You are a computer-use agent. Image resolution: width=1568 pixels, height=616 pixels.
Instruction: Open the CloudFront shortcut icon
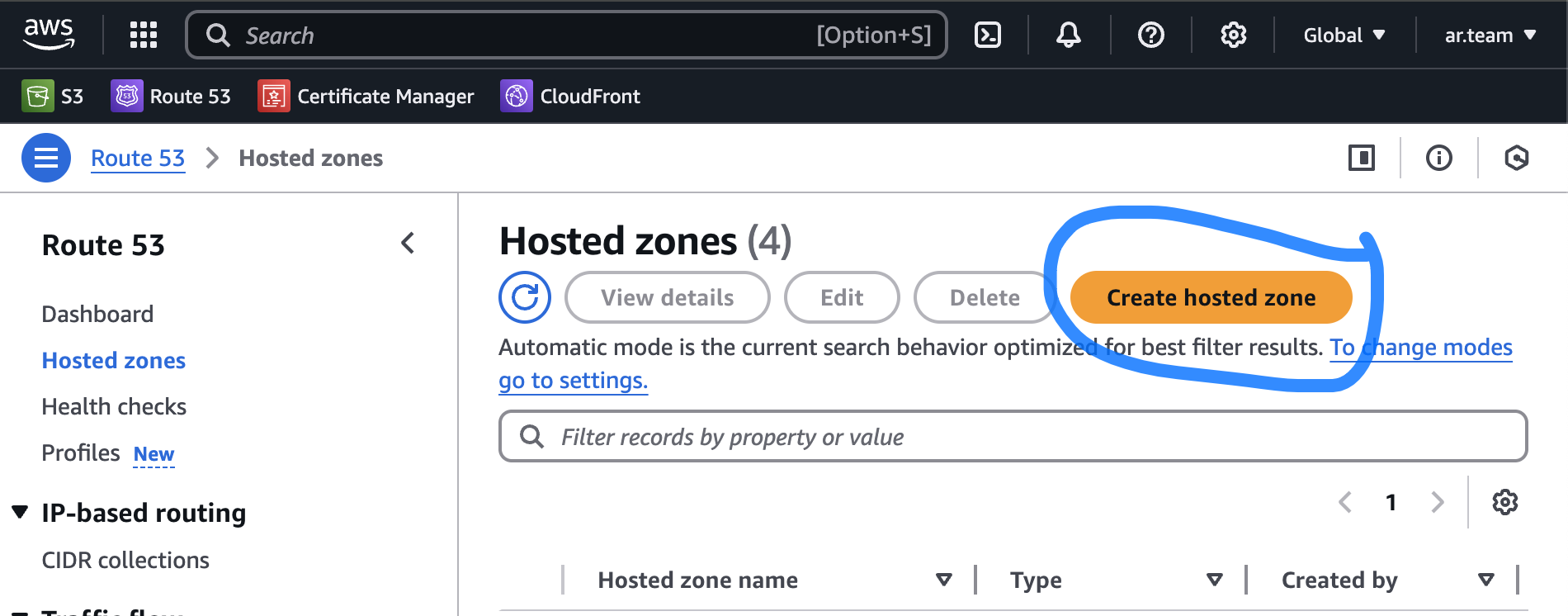[x=517, y=97]
